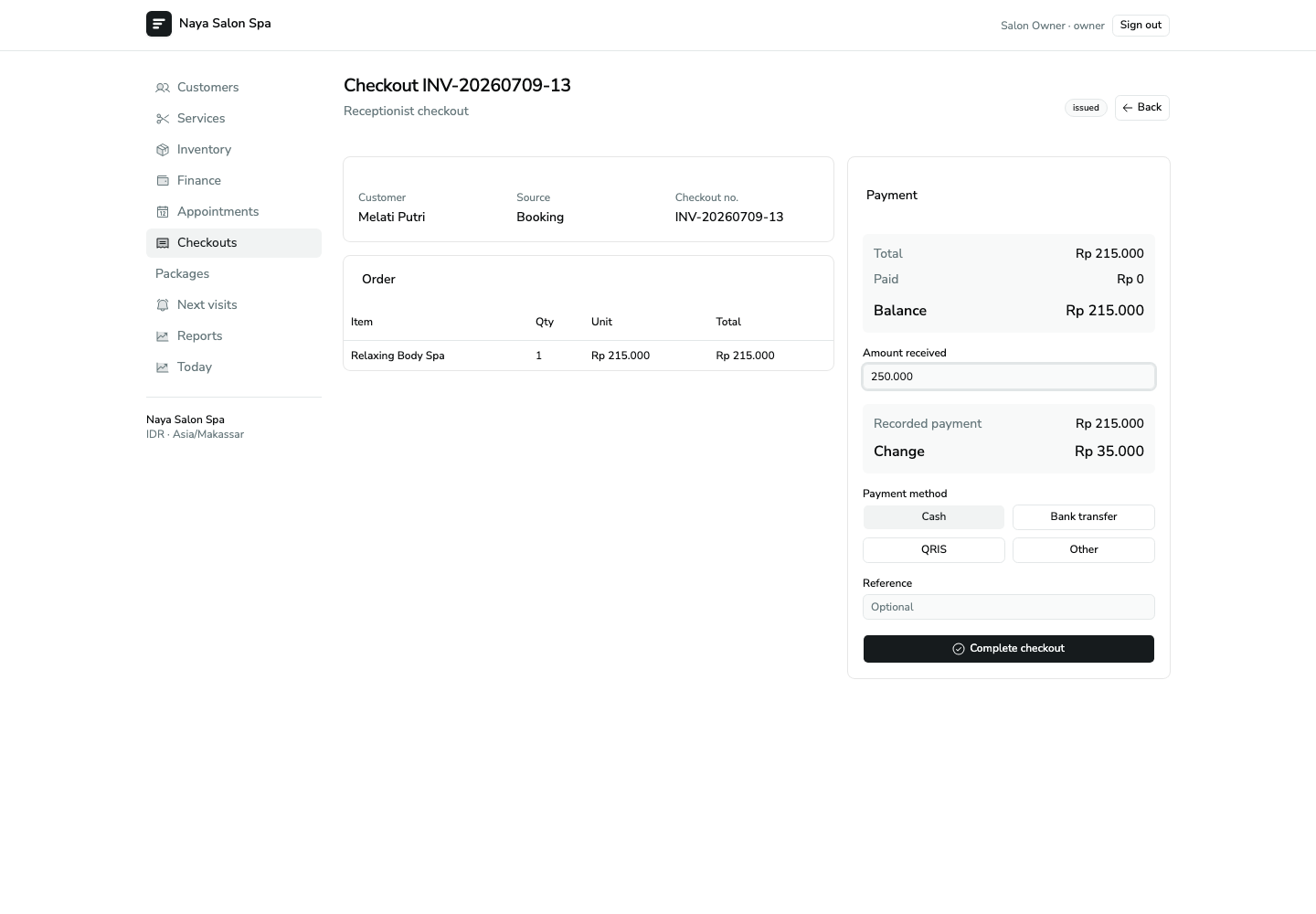Image resolution: width=1316 pixels, height=914 pixels.
Task: Click the Checkouts receipt icon
Action: click(x=163, y=243)
